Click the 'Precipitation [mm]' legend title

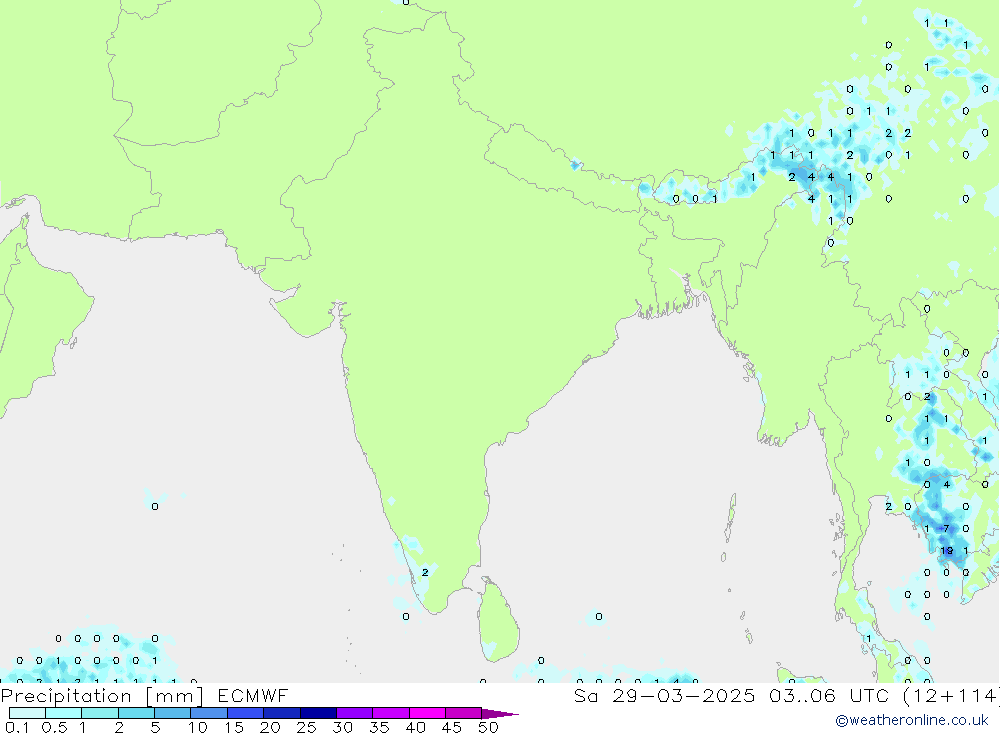tap(101, 695)
